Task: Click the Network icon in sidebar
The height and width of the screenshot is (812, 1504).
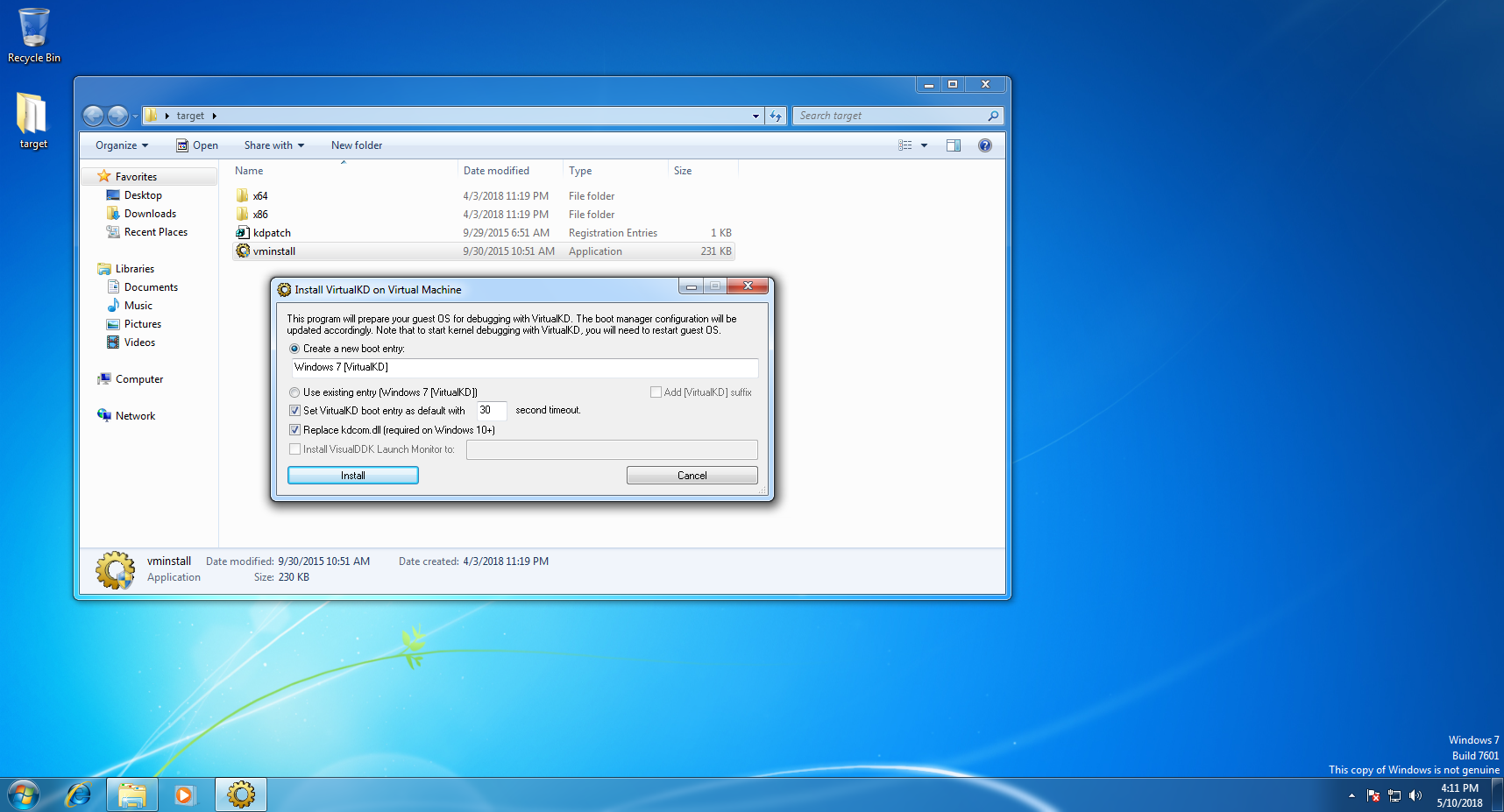Action: 104,415
